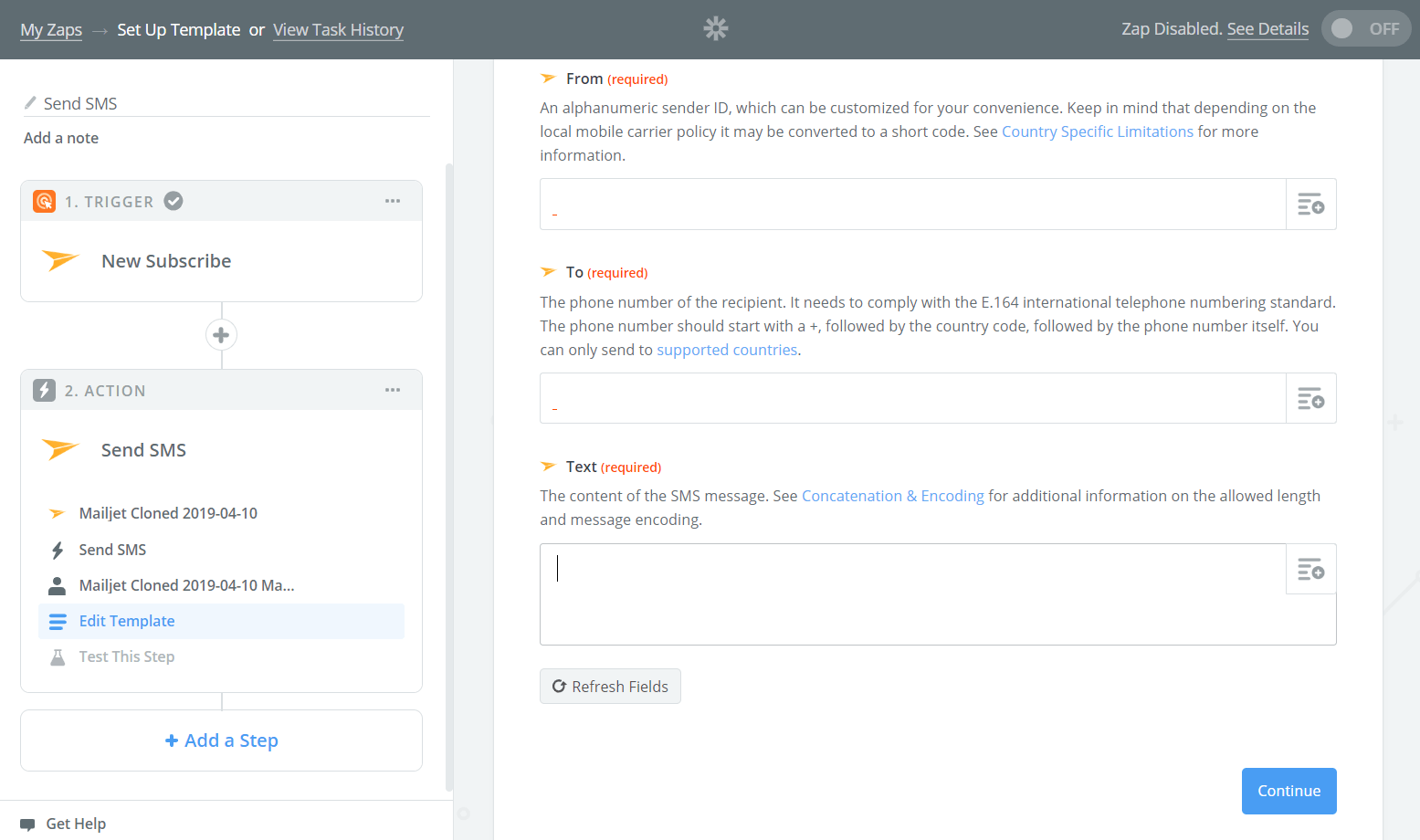Click the pencil icon beside Send SMS title
Image resolution: width=1420 pixels, height=840 pixels.
point(30,103)
